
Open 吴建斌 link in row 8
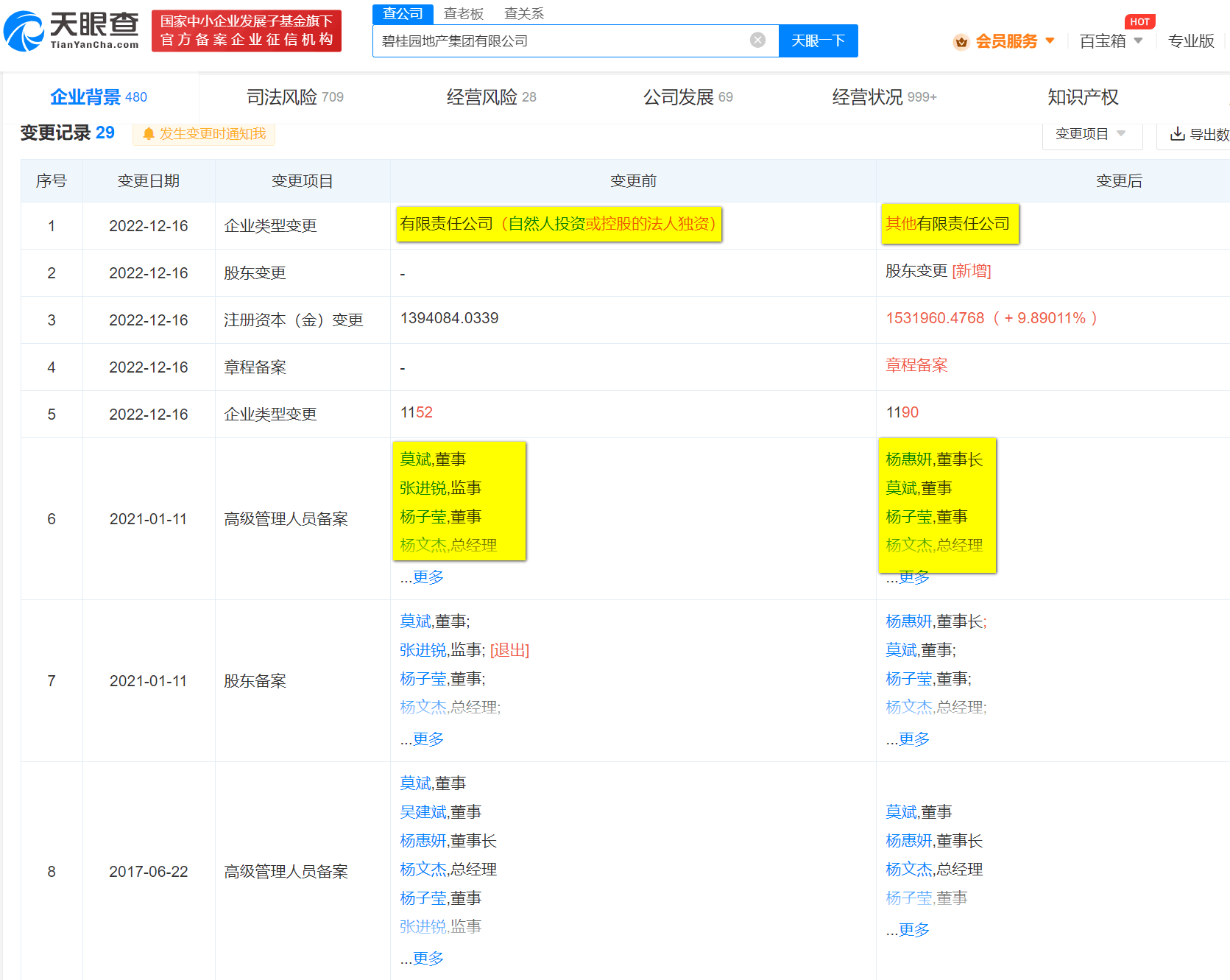coord(423,812)
